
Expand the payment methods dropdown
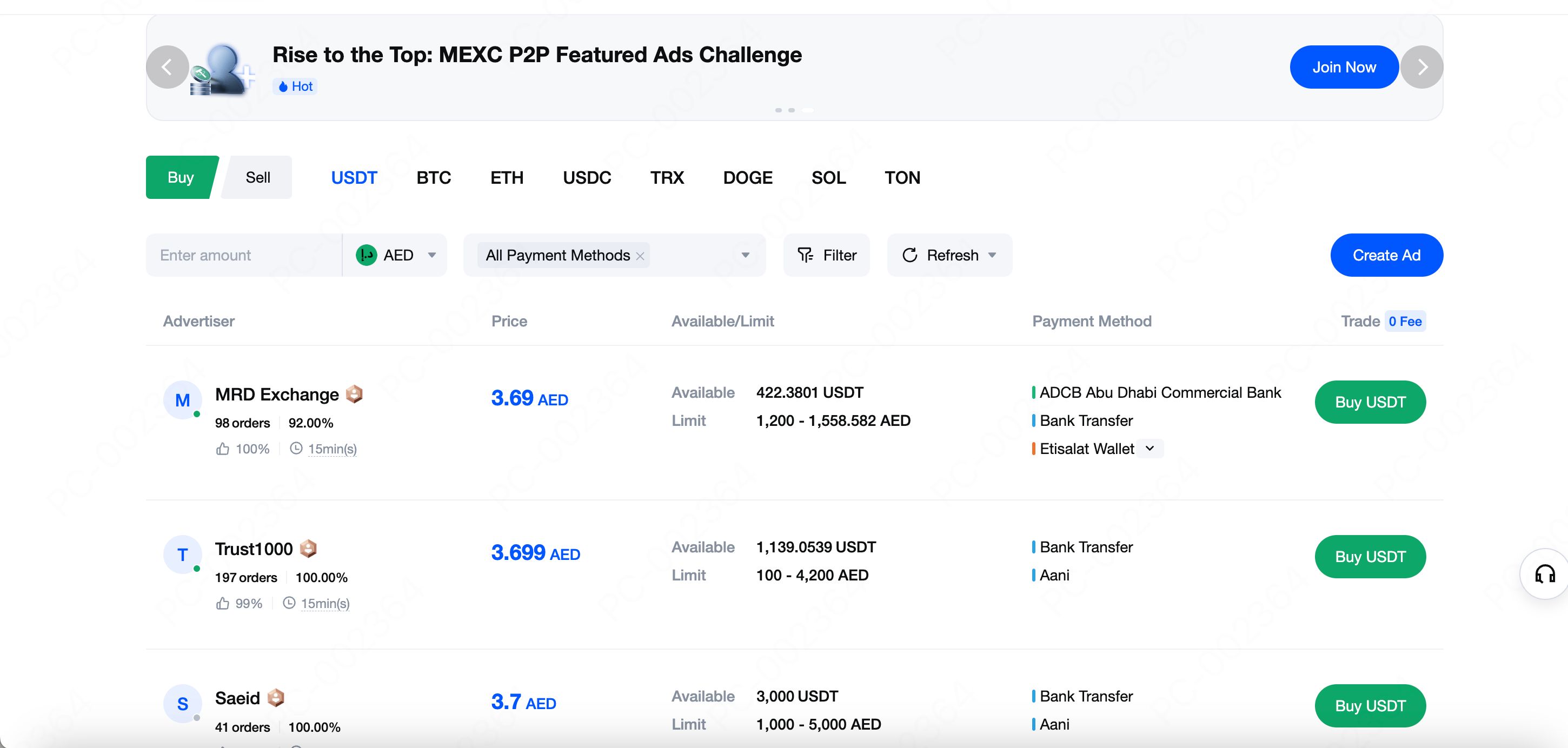tap(745, 255)
